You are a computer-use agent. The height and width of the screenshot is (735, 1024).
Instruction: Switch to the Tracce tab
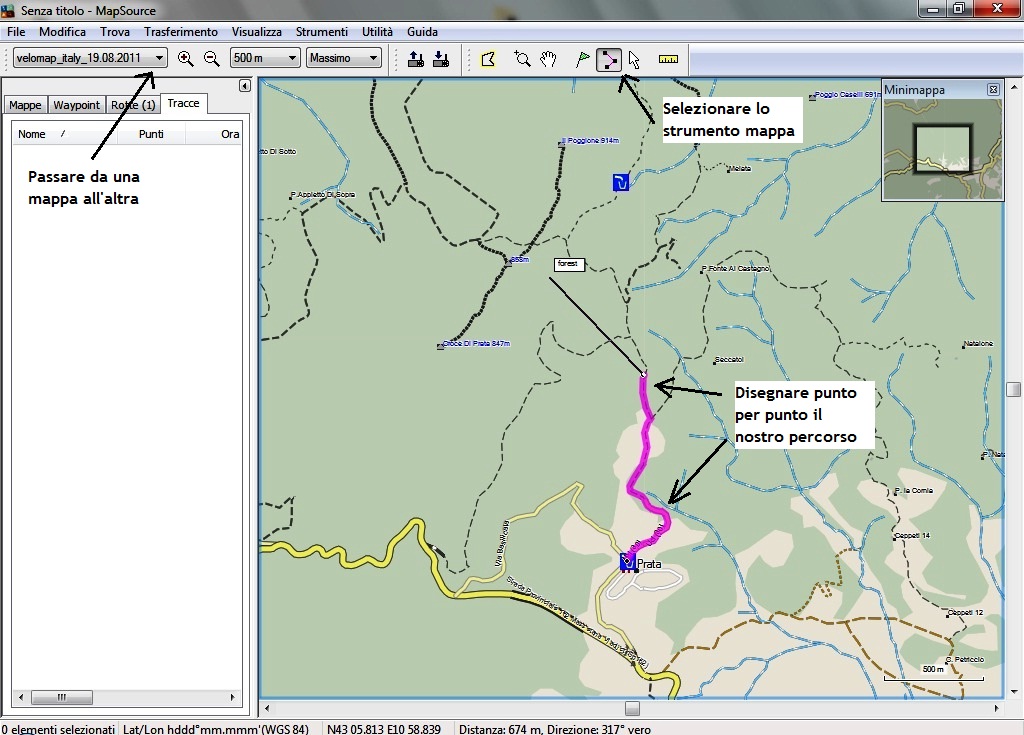[184, 103]
